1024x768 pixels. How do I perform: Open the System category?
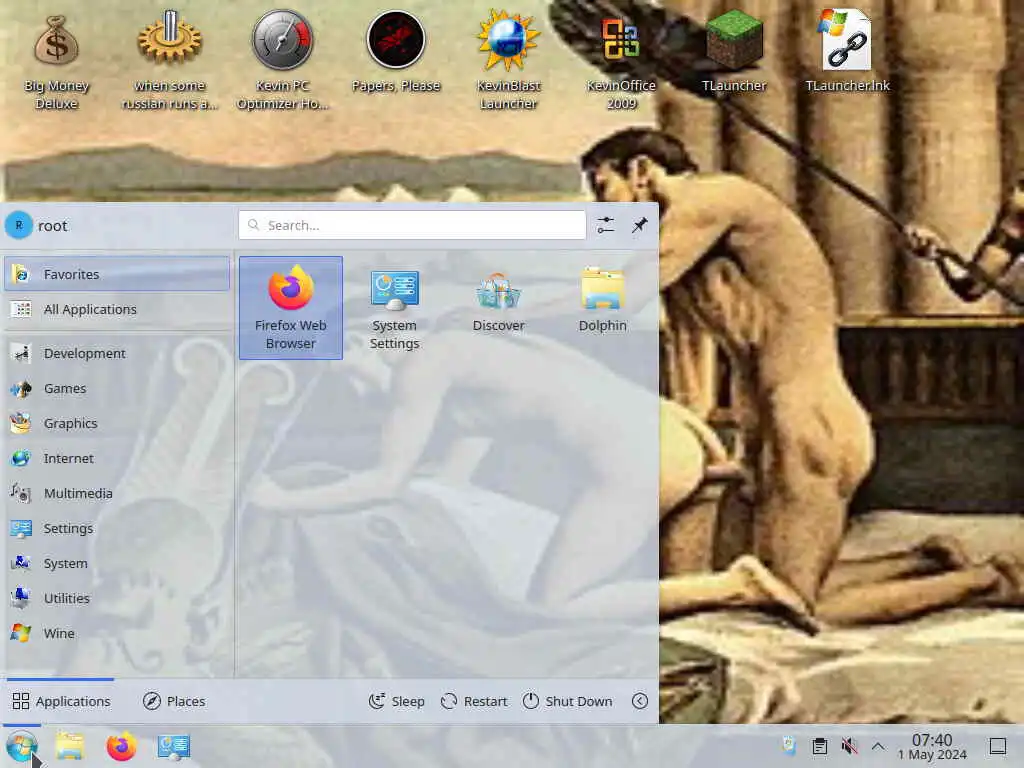pyautogui.click(x=117, y=564)
